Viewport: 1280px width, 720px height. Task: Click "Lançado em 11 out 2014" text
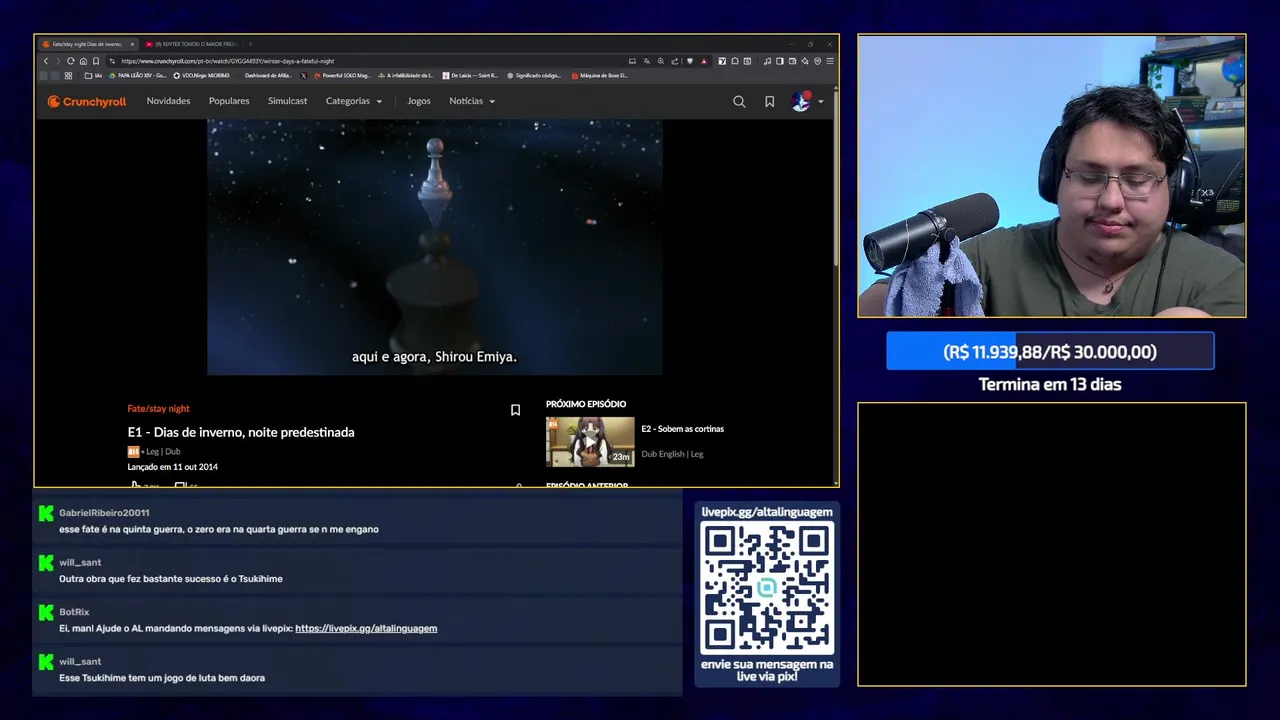172,467
